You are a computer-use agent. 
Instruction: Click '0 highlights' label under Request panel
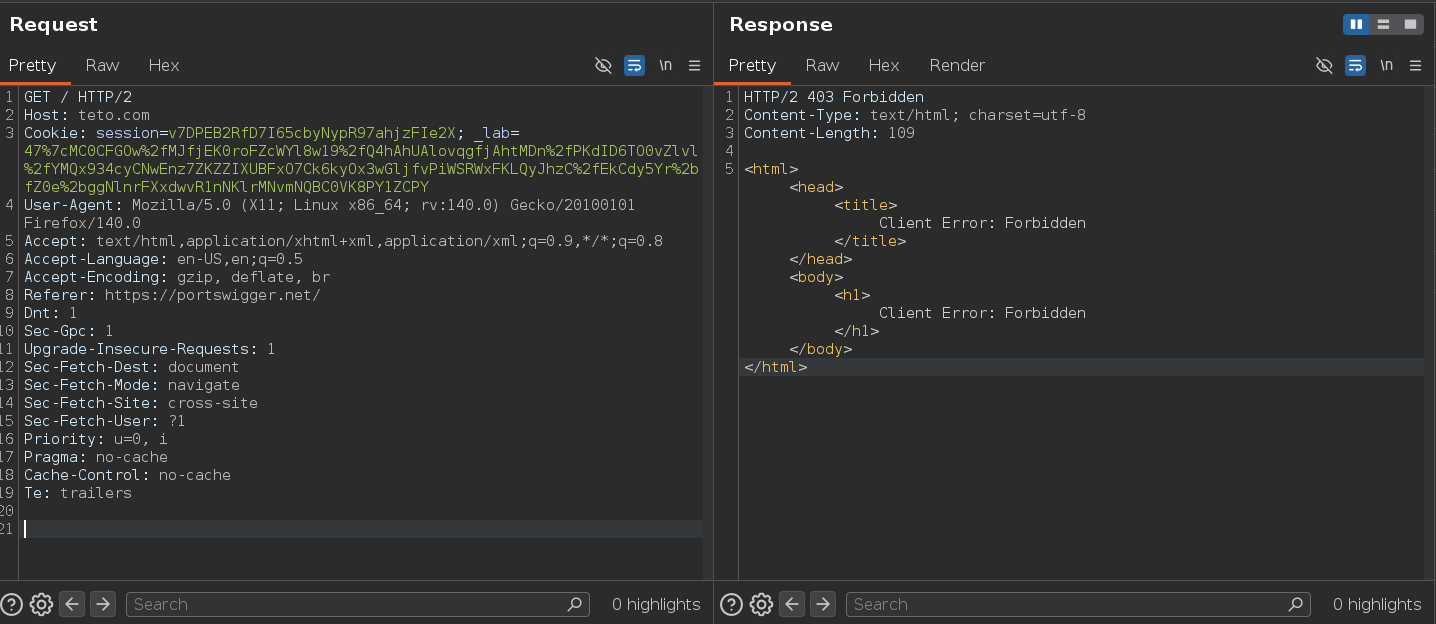656,604
